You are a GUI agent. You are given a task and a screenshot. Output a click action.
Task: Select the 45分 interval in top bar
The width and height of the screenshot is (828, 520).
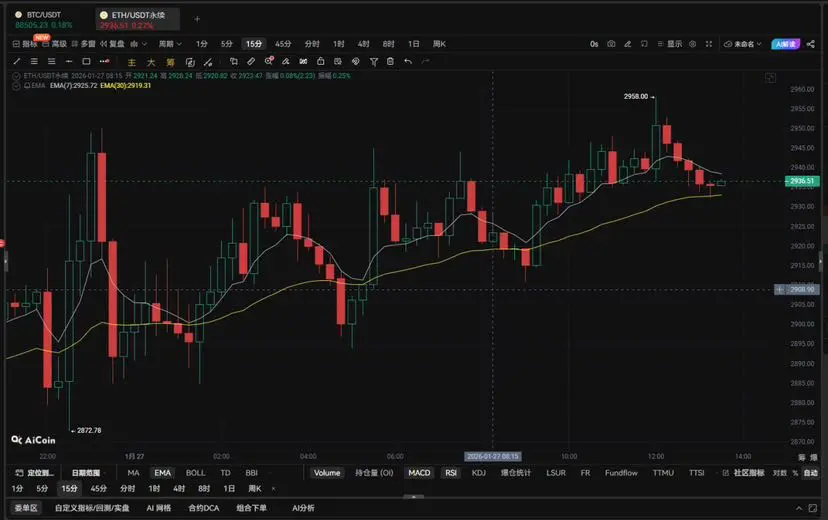click(x=283, y=44)
